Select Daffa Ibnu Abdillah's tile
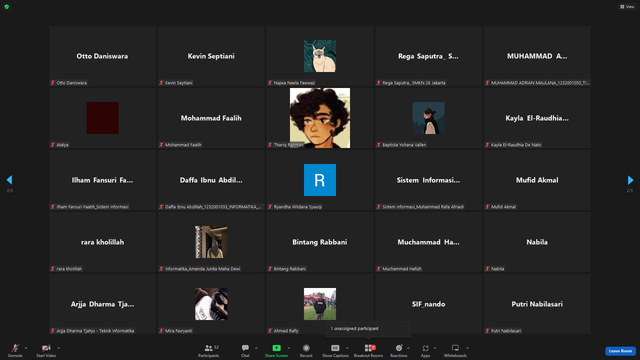Image resolution: width=640 pixels, height=360 pixels. 211,180
